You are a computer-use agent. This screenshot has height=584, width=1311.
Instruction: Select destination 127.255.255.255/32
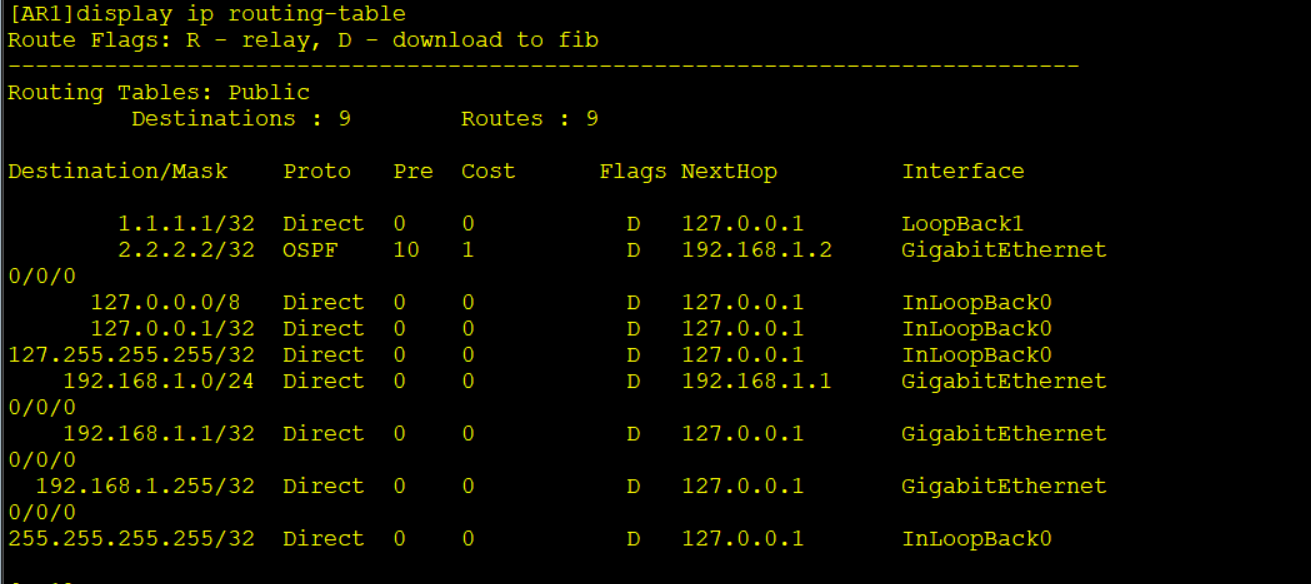[x=131, y=354]
